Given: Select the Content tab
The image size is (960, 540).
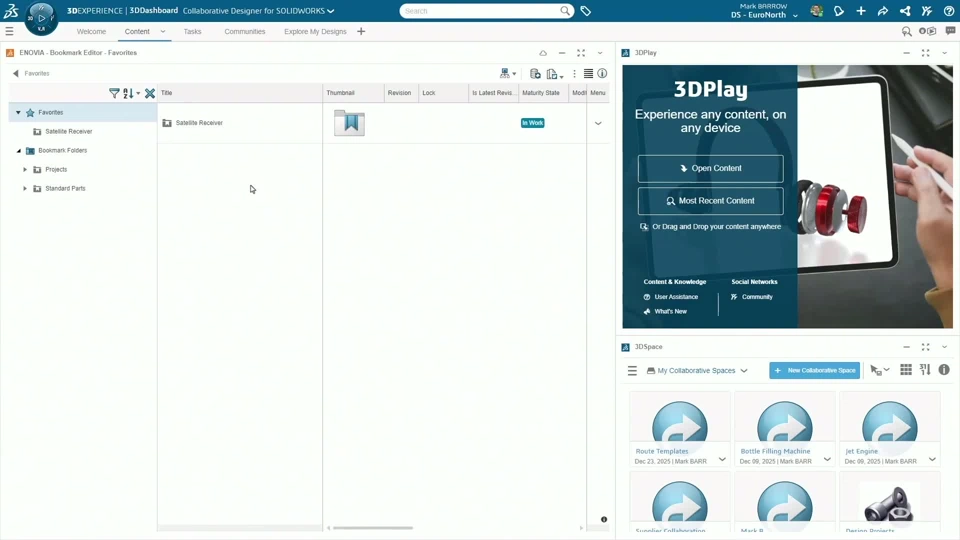Looking at the screenshot, I should tap(137, 31).
